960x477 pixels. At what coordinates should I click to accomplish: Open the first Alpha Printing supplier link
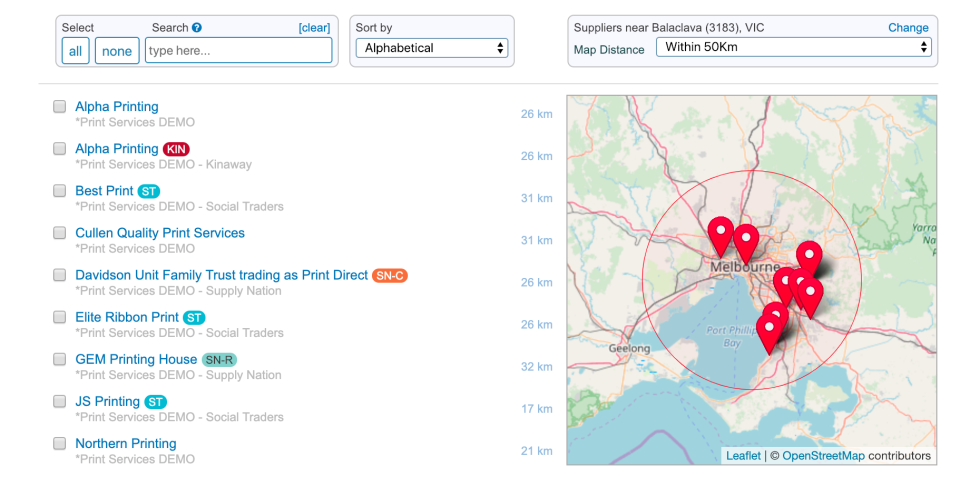117,107
